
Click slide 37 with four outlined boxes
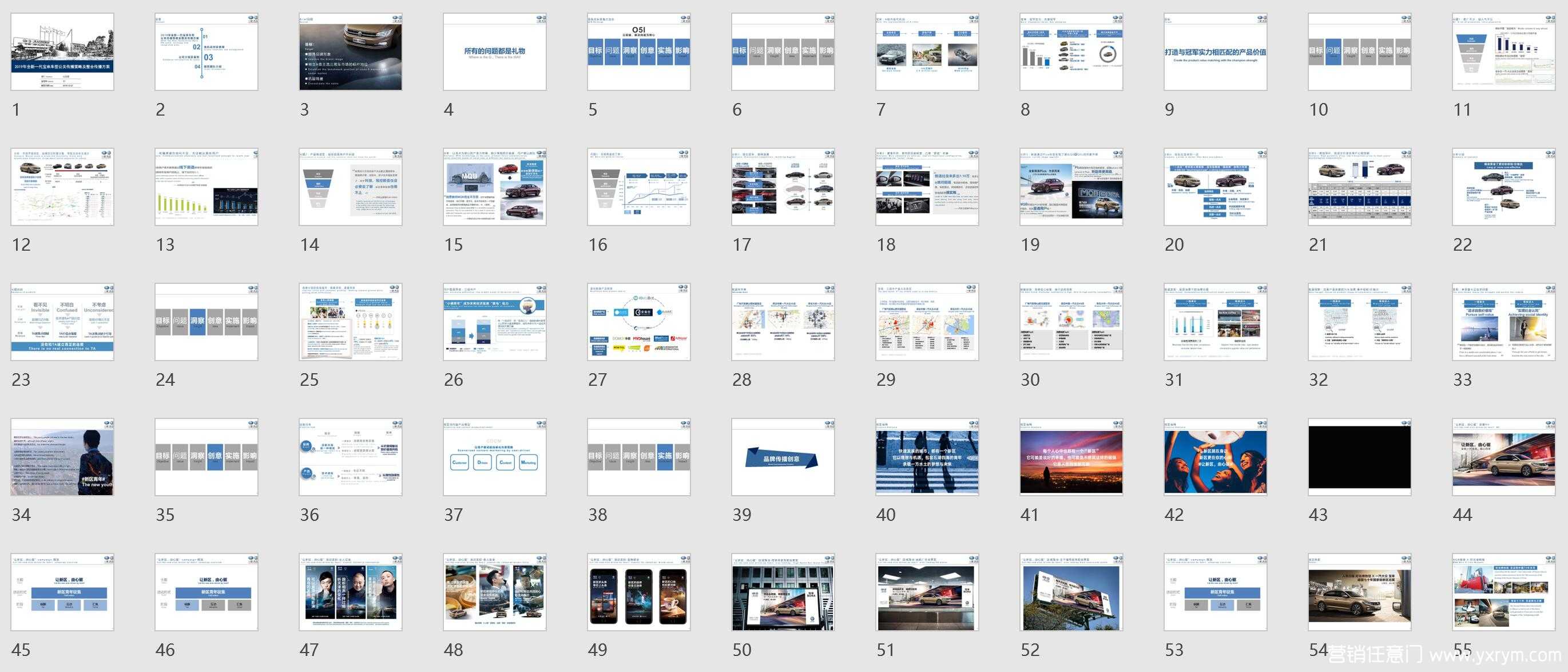pyautogui.click(x=494, y=457)
